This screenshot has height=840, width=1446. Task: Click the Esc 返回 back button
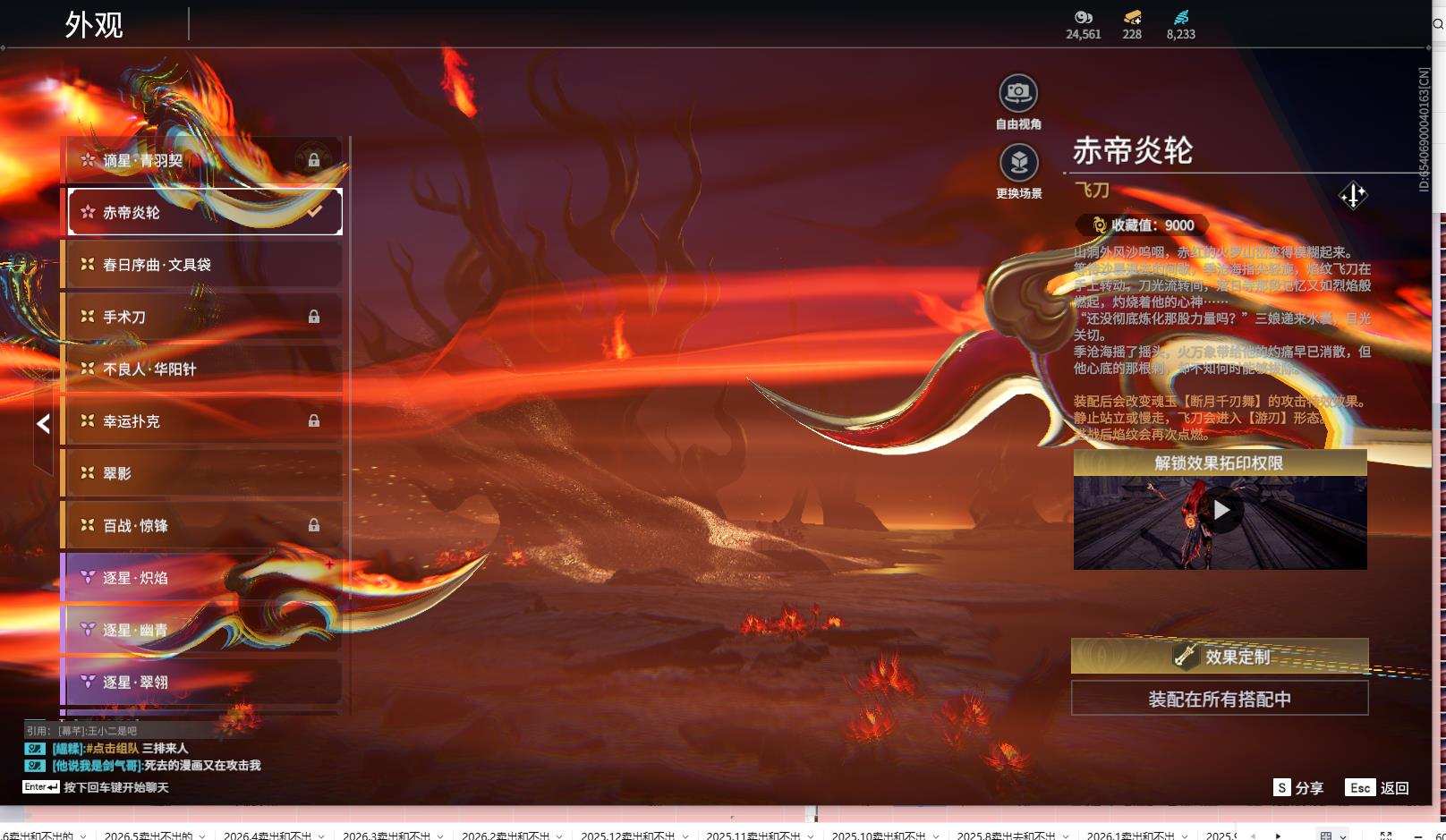coord(1377,787)
